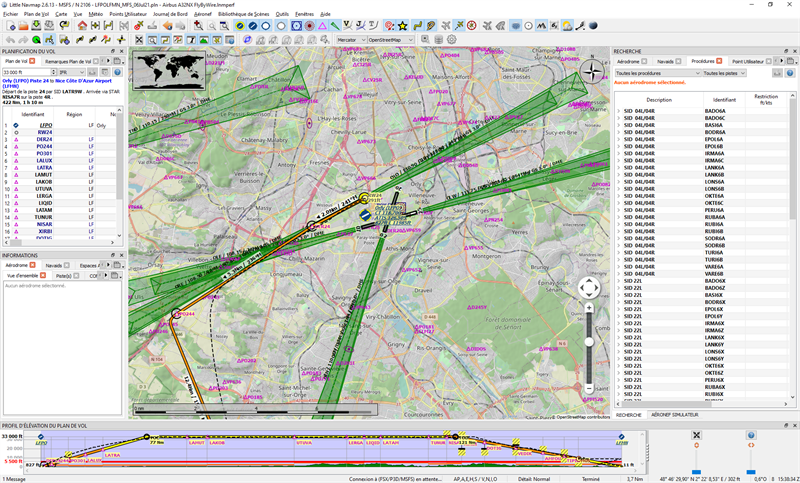Image resolution: width=800 pixels, height=483 pixels.
Task: Toggle NDB station display
Action: (x=309, y=26)
